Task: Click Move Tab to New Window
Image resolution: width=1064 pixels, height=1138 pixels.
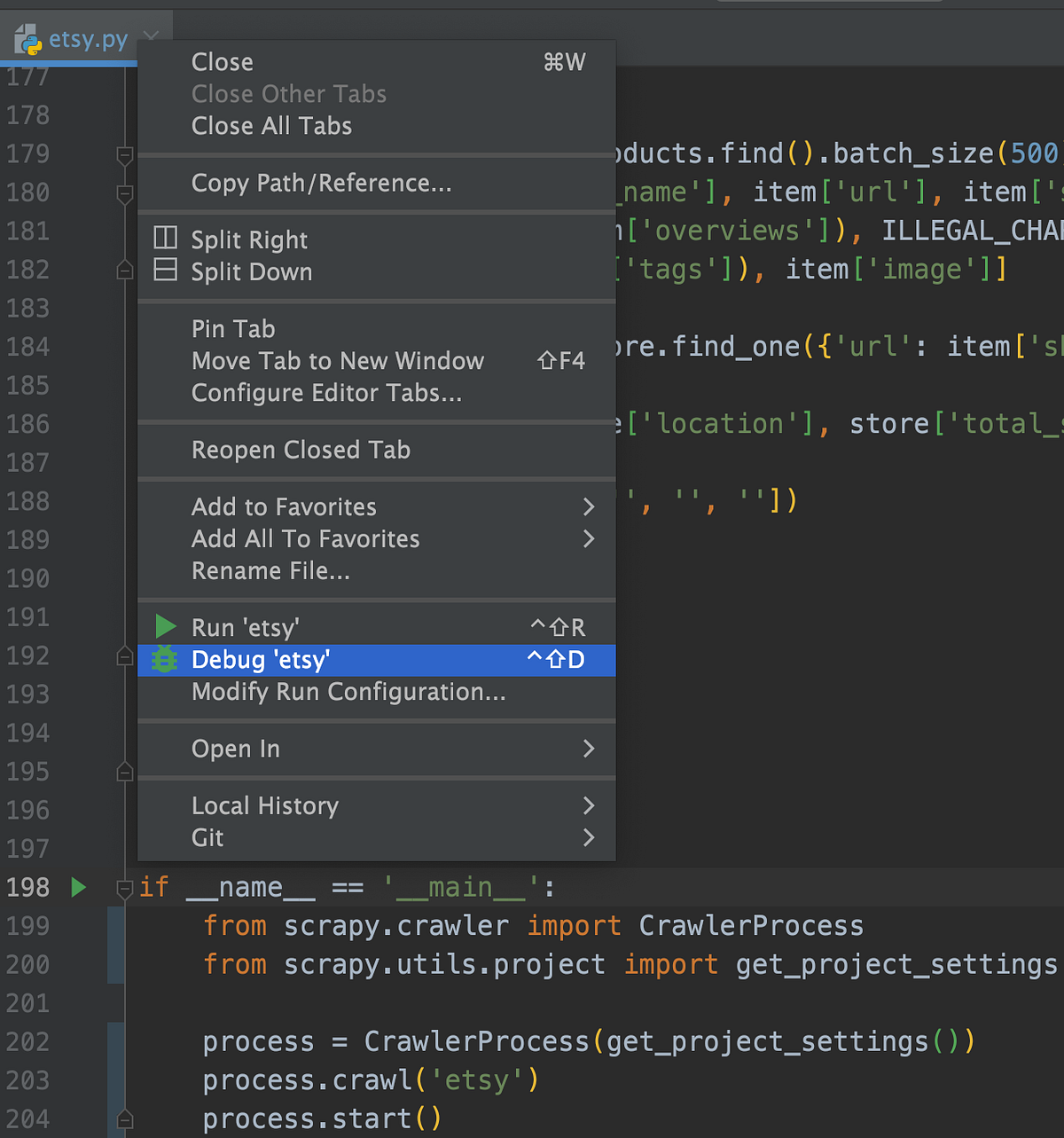Action: 338,361
